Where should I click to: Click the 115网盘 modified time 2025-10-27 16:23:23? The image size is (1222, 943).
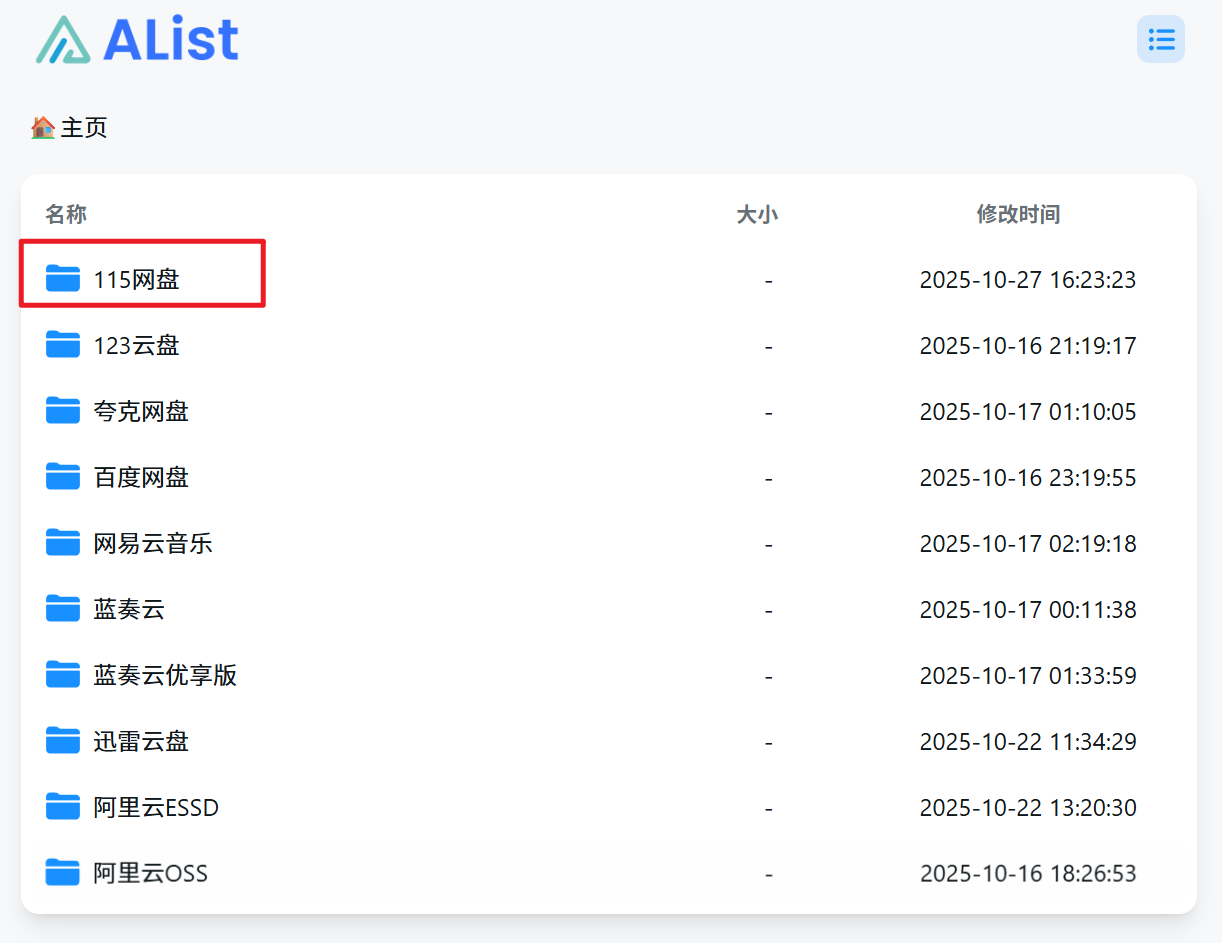pyautogui.click(x=1028, y=279)
